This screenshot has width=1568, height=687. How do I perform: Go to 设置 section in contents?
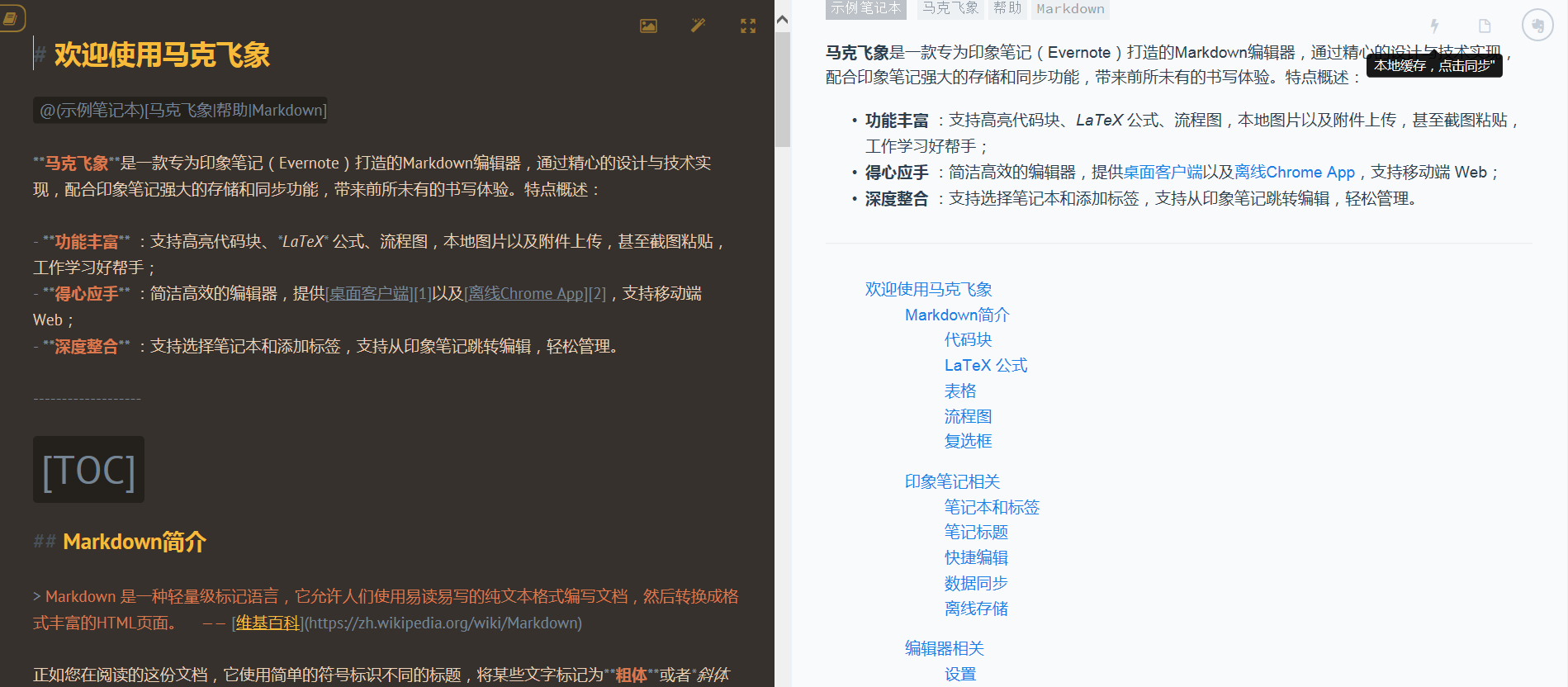pos(960,674)
